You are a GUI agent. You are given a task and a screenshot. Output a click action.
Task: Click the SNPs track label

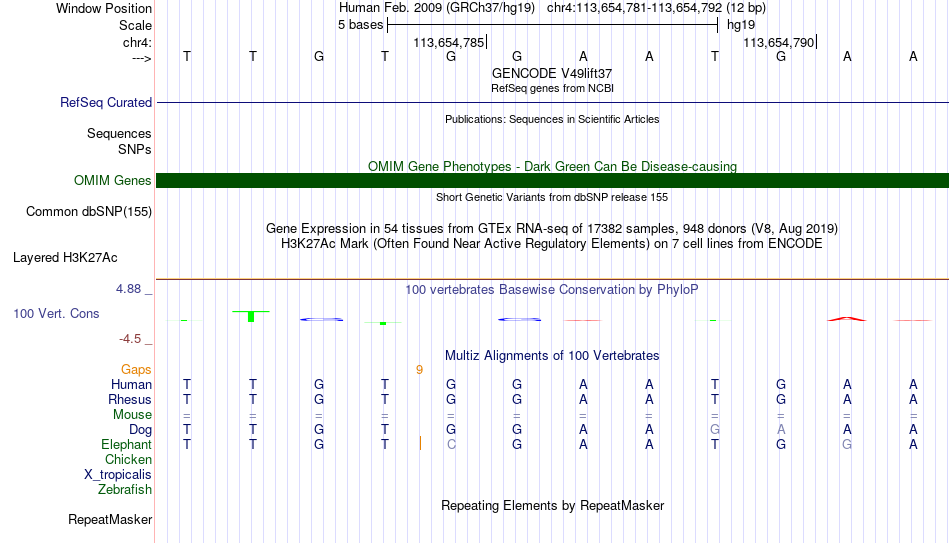point(135,149)
